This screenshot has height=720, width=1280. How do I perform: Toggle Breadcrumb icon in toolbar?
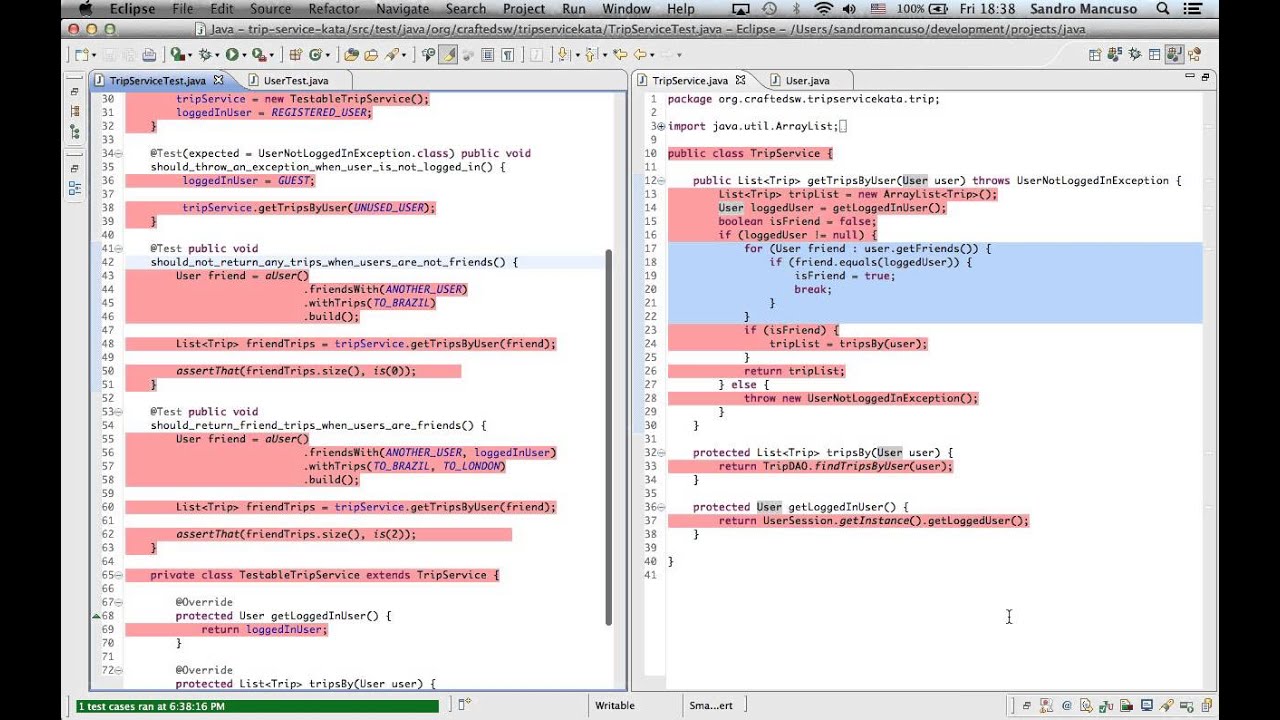coord(429,55)
